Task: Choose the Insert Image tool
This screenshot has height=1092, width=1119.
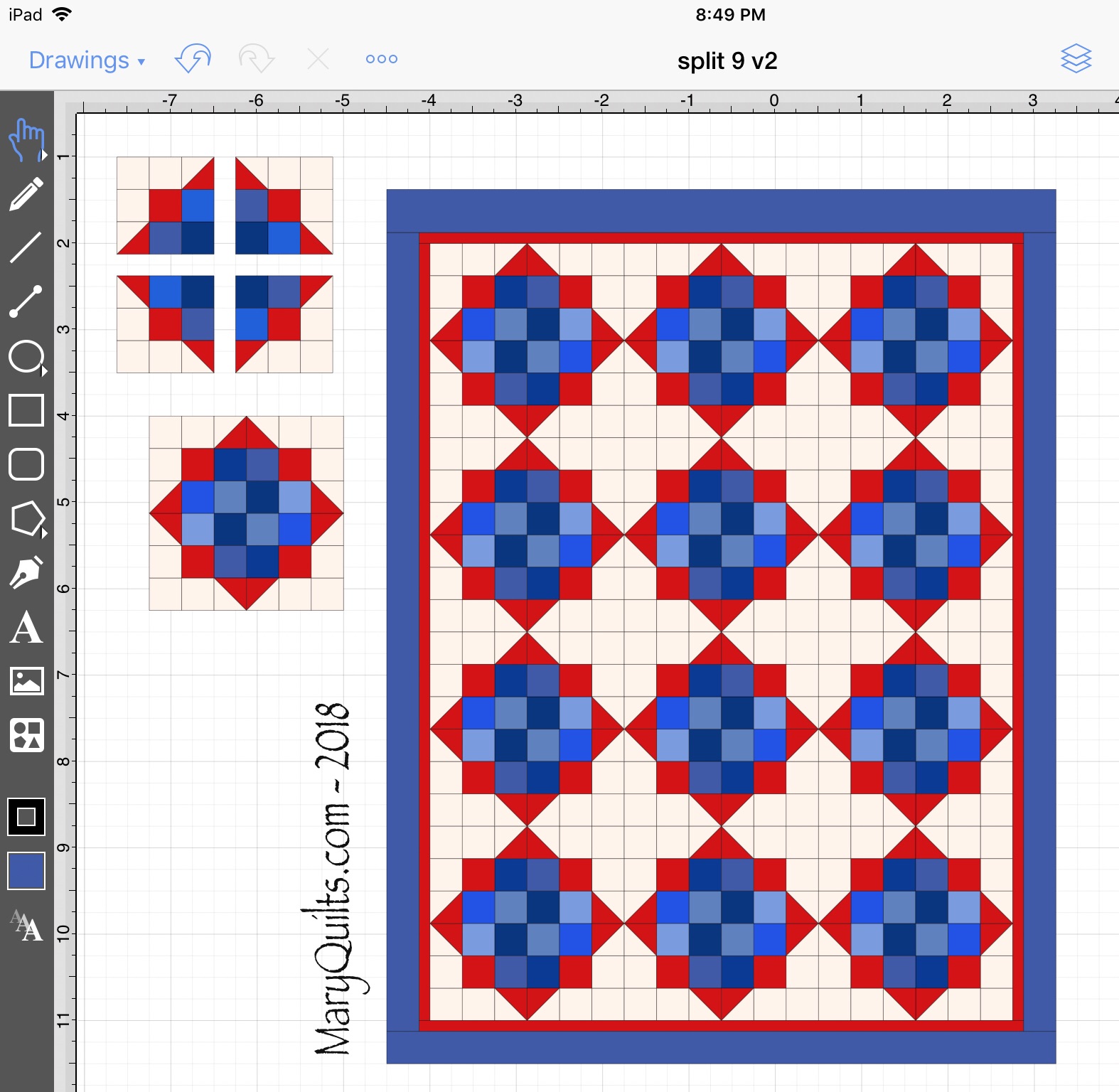Action: [26, 681]
